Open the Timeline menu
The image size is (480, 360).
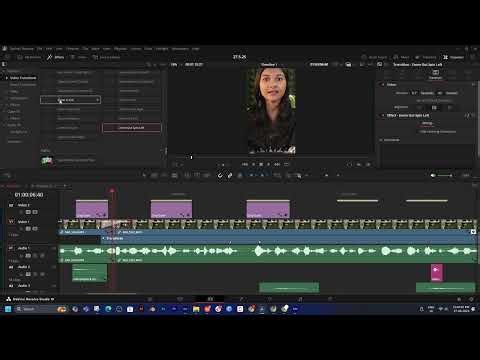pos(72,49)
